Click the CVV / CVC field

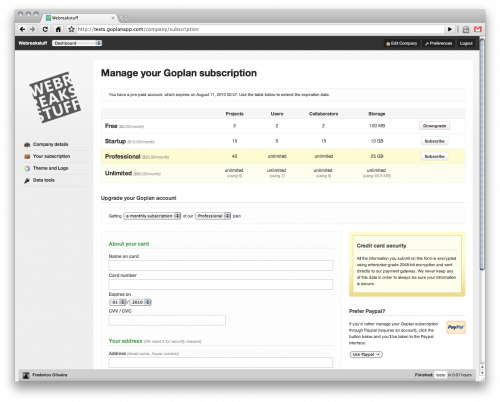tap(167, 320)
